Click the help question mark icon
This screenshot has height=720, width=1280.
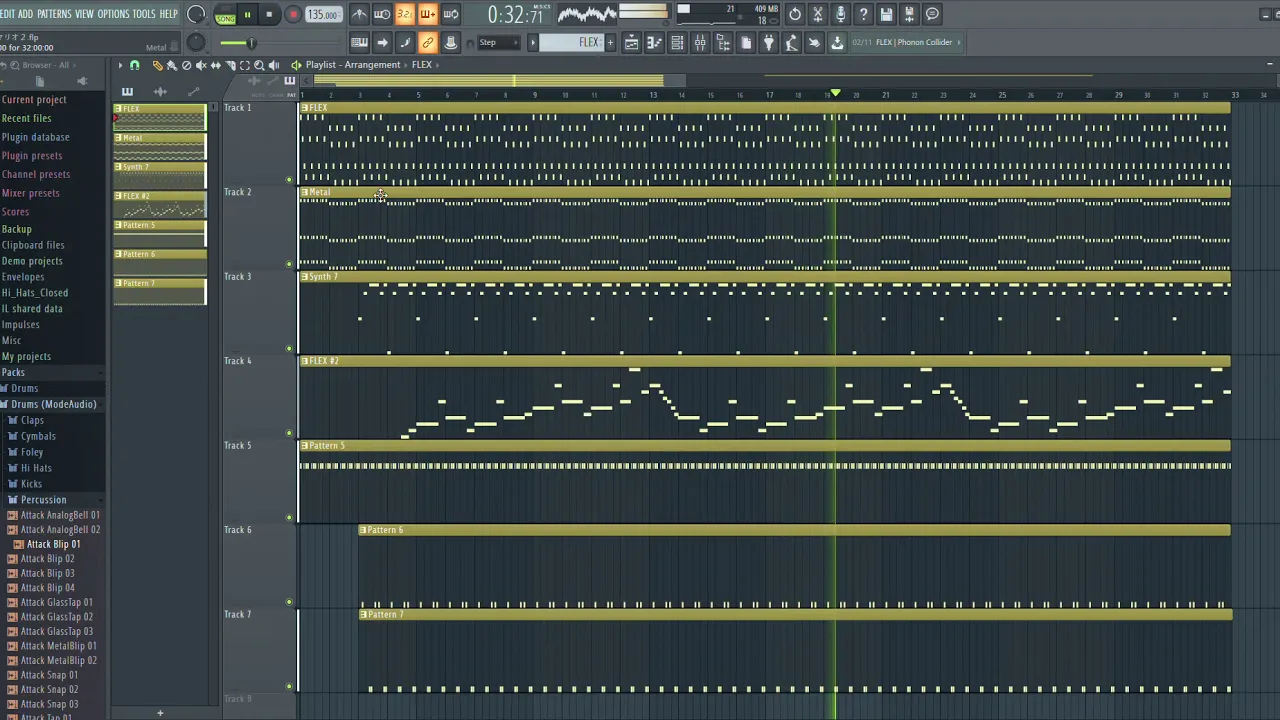click(864, 14)
